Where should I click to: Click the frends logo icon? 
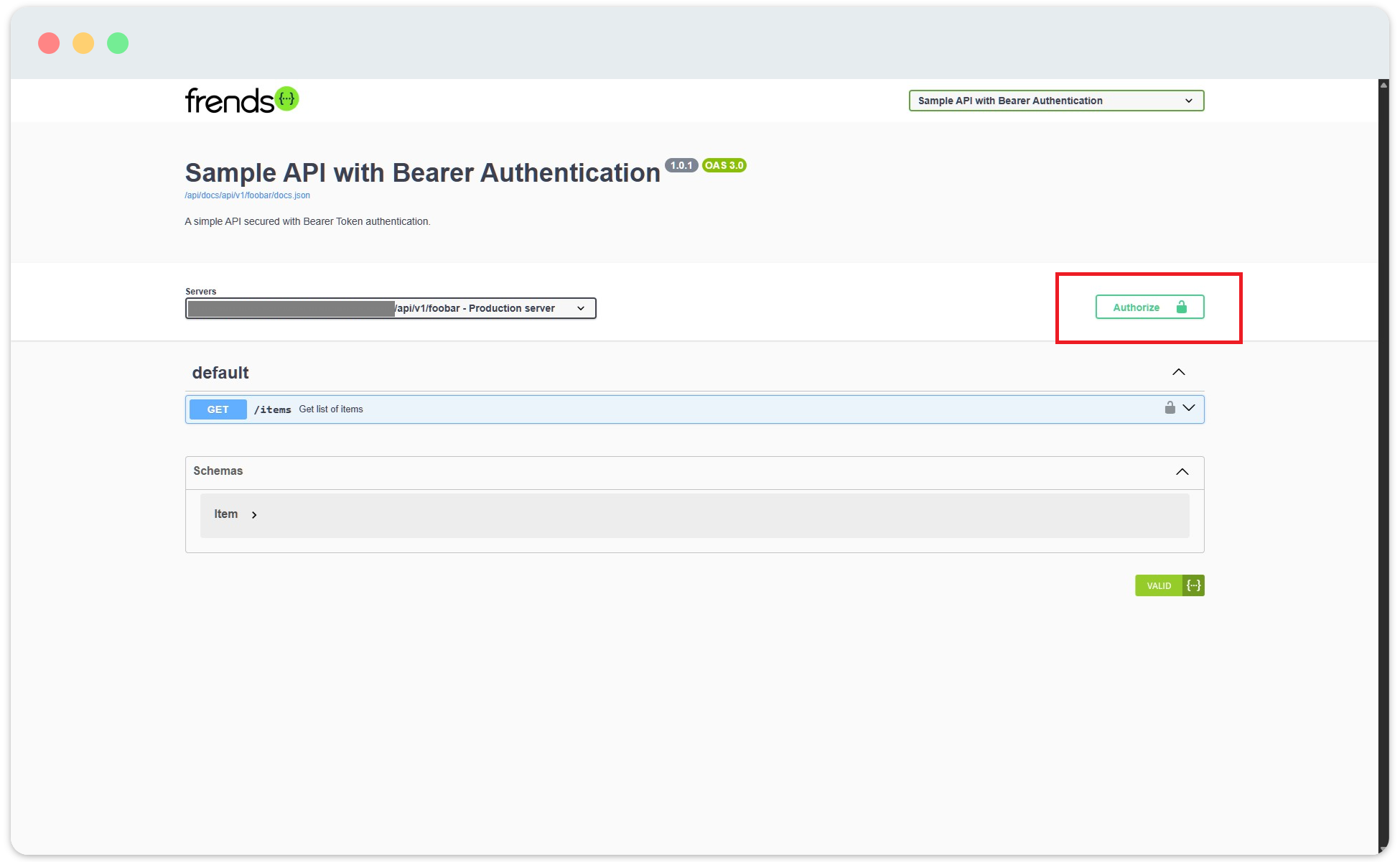pyautogui.click(x=287, y=98)
